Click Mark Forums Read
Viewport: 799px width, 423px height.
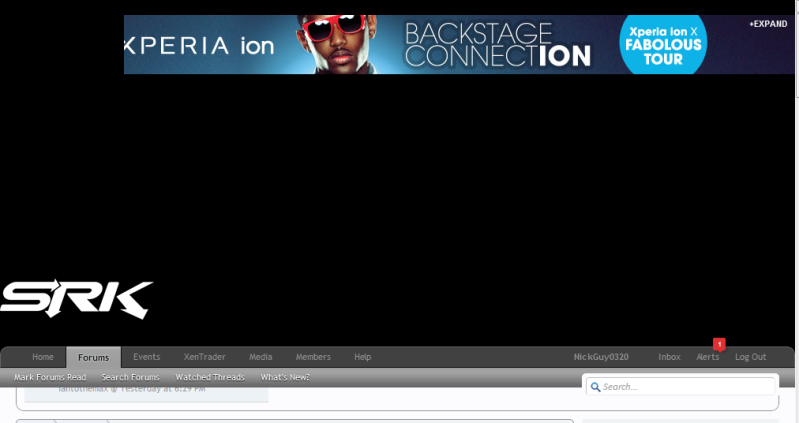click(50, 378)
